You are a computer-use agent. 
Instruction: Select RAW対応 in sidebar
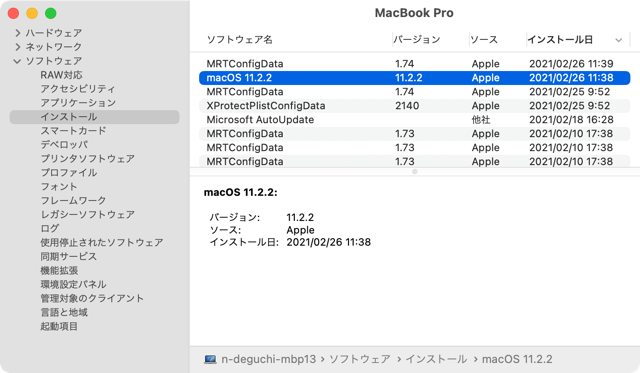pyautogui.click(x=61, y=75)
